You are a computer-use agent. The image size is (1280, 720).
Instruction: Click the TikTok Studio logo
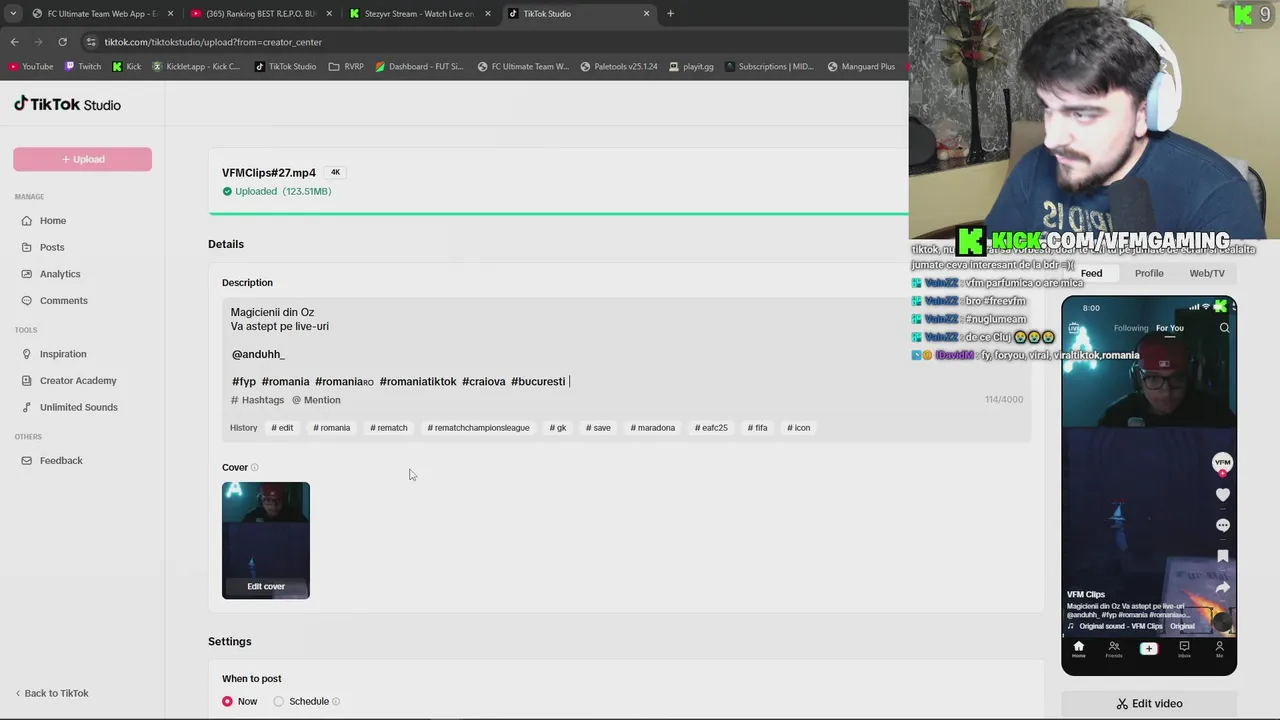pos(67,104)
